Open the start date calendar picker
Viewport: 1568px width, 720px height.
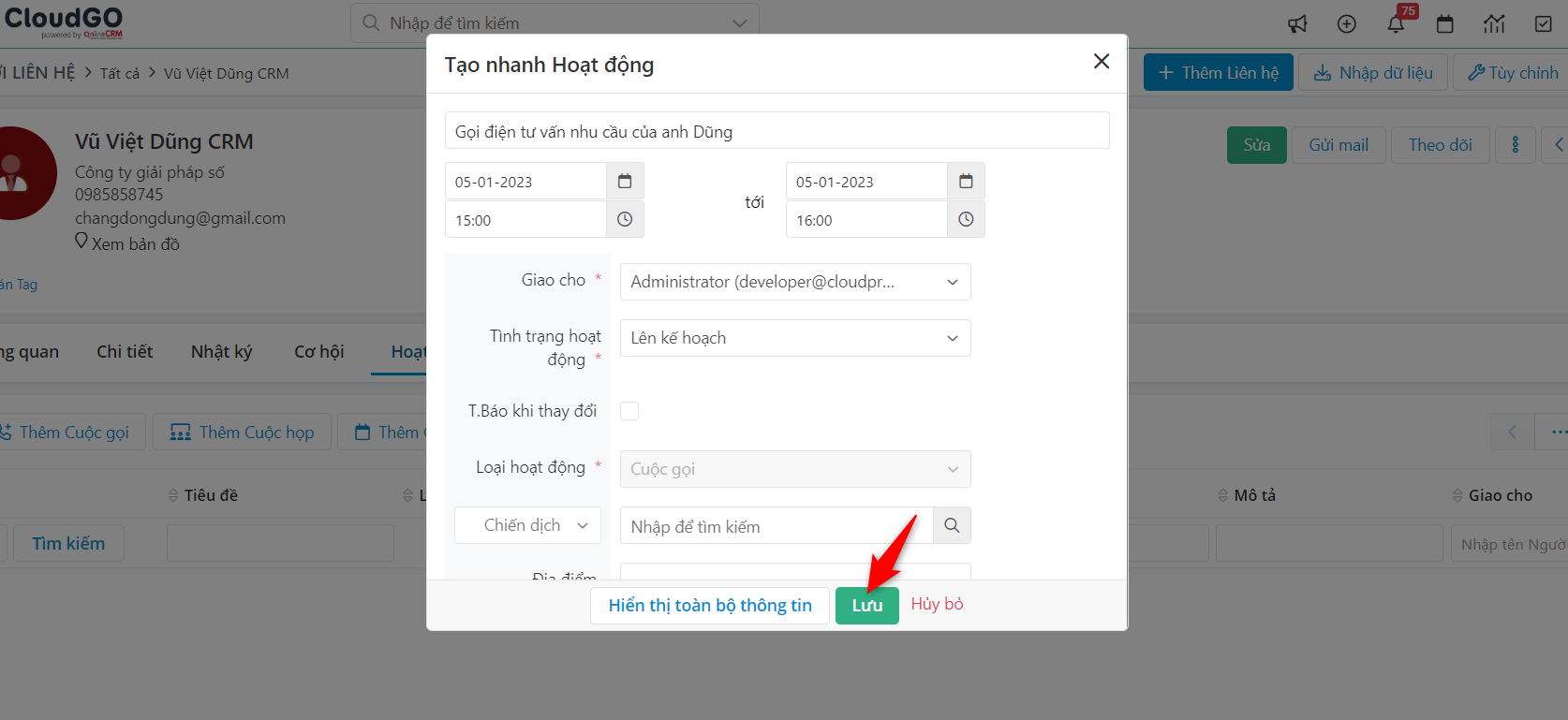coord(625,181)
